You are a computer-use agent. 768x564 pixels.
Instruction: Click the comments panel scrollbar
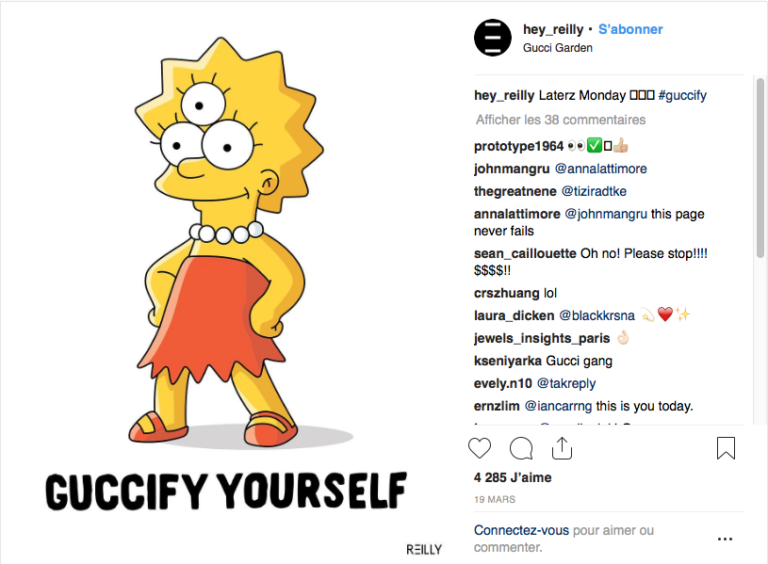coord(760,167)
